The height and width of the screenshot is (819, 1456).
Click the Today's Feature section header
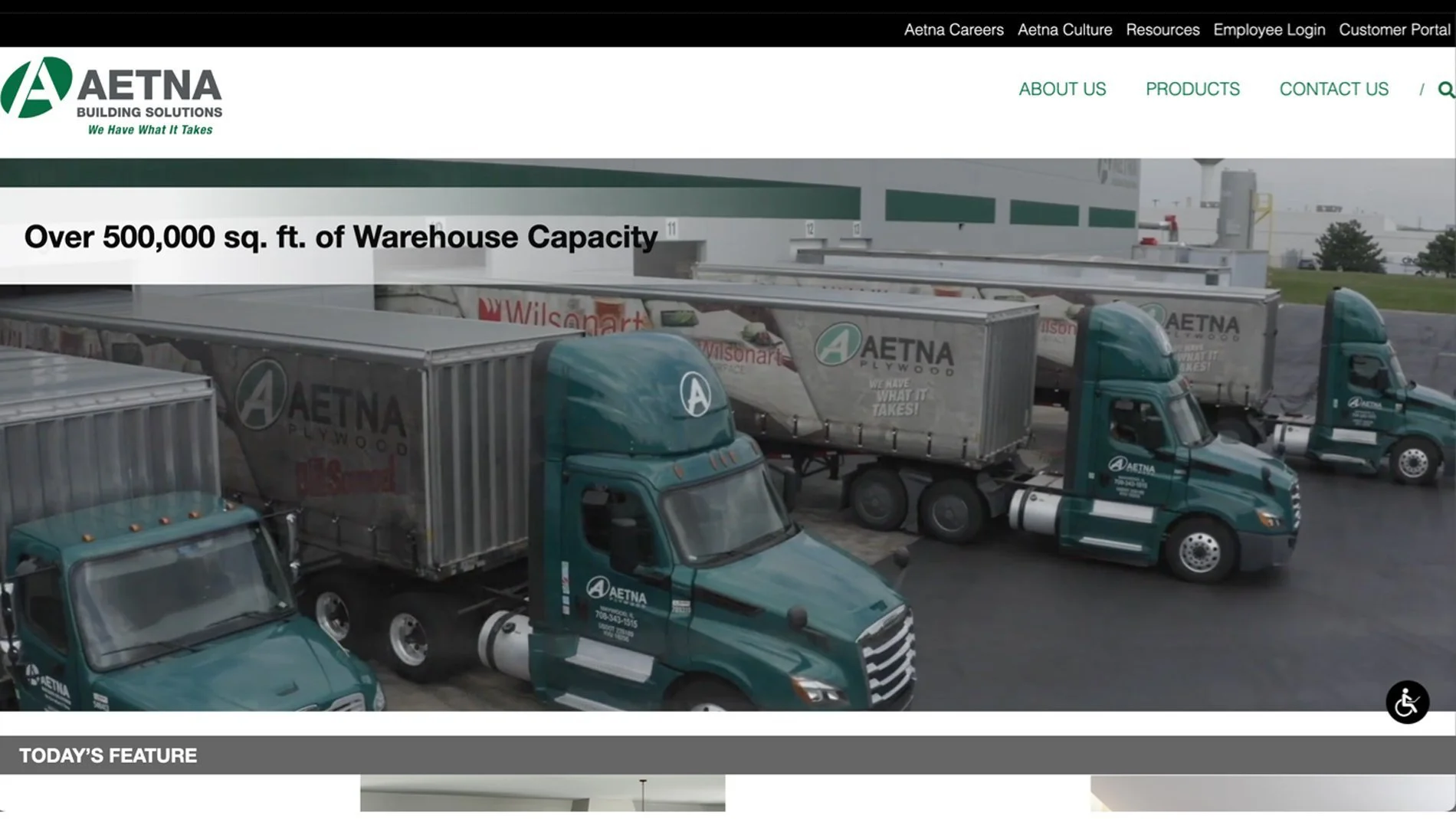click(108, 755)
